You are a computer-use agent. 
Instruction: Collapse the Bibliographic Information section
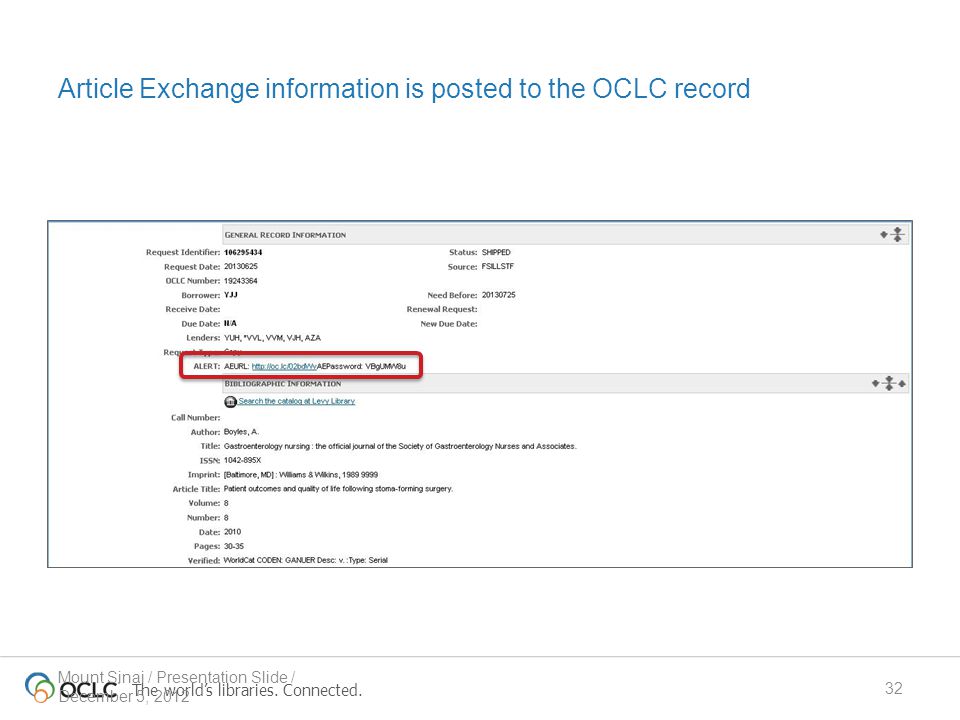(889, 383)
